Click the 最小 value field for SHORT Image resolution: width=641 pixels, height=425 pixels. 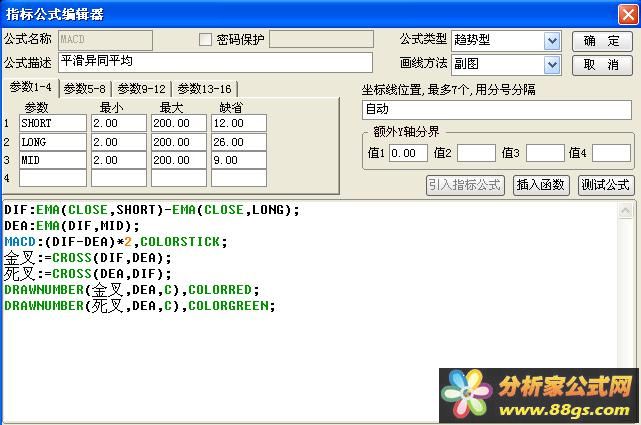[x=119, y=123]
